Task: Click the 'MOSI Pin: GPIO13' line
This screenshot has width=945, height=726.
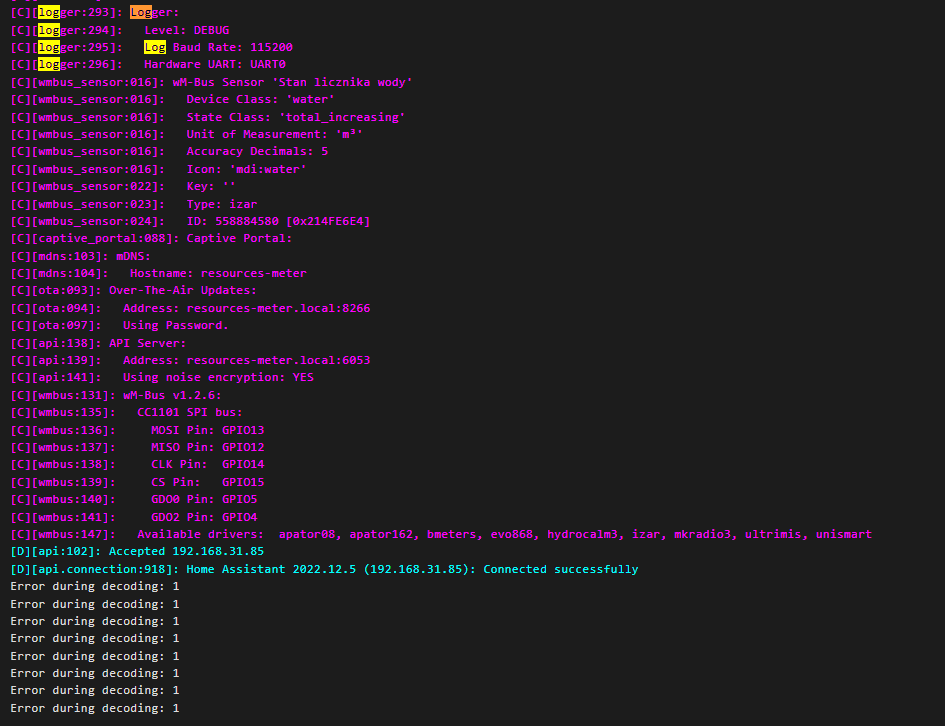Action: pos(207,430)
